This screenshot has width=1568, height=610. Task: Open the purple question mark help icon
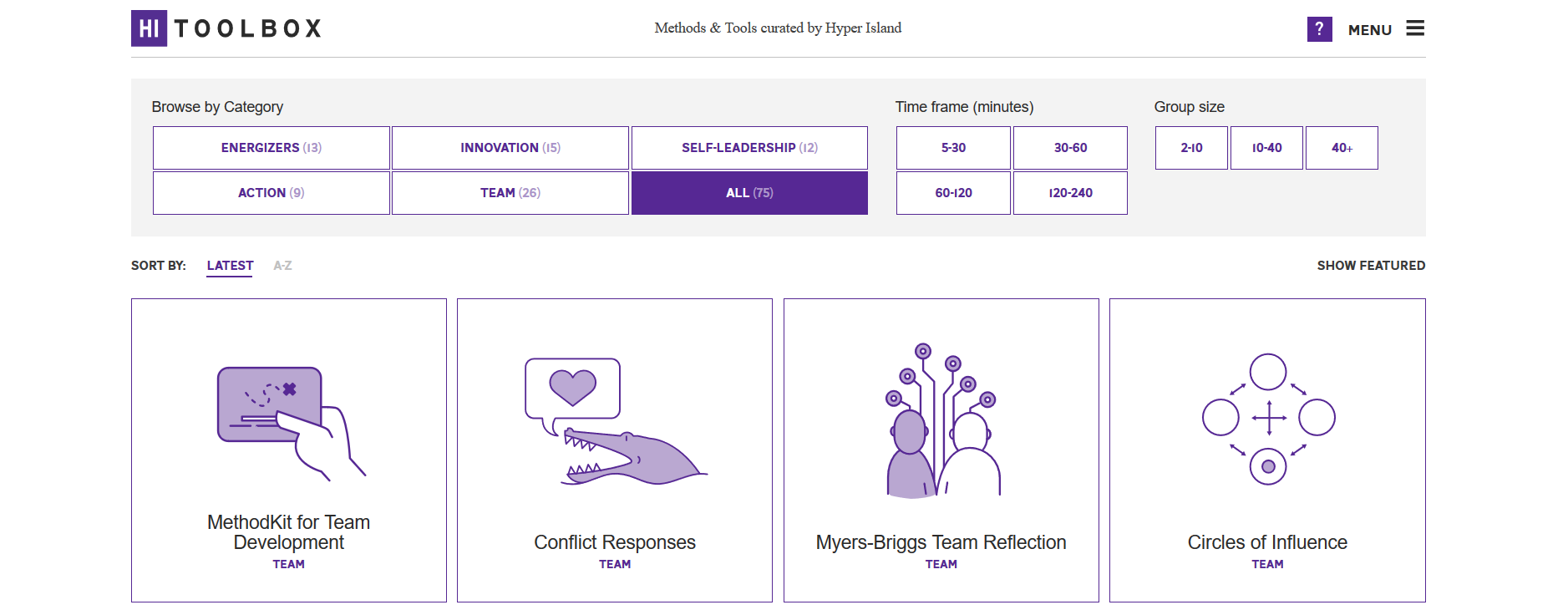(x=1319, y=29)
